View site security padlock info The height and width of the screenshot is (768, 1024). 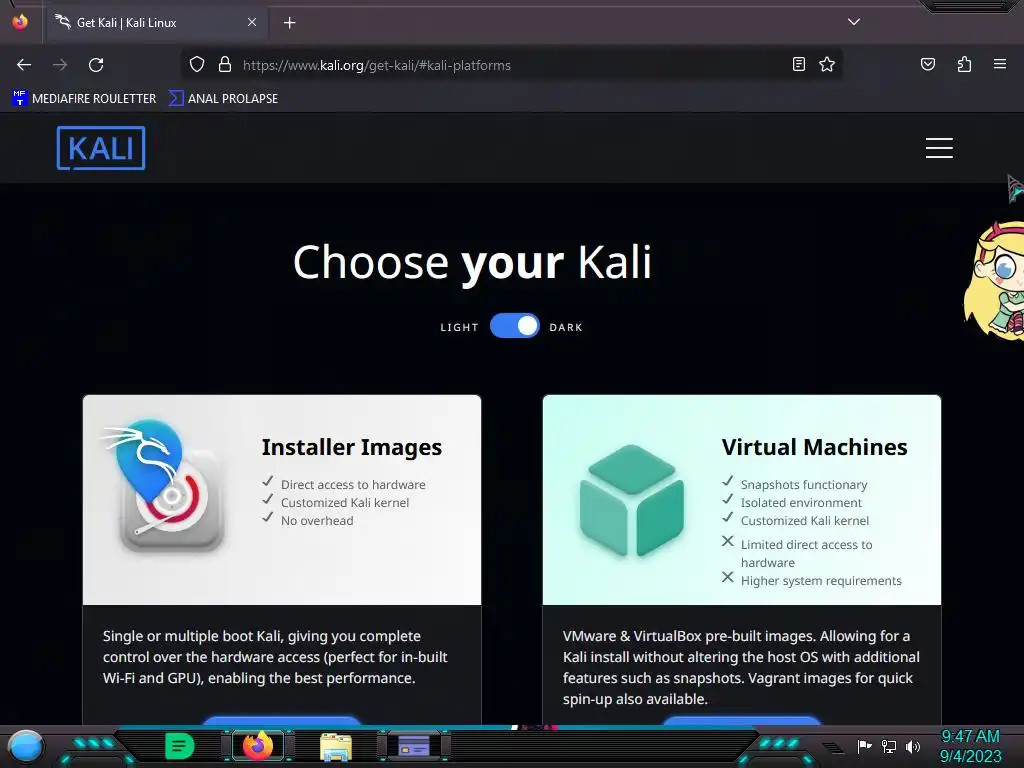point(225,65)
